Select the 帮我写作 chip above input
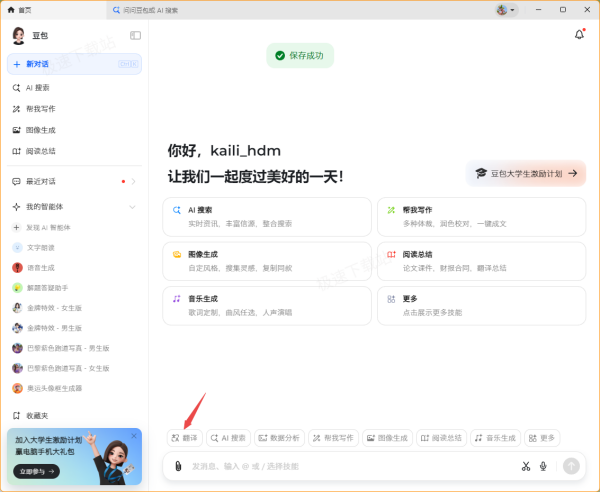600x492 pixels. click(x=333, y=438)
